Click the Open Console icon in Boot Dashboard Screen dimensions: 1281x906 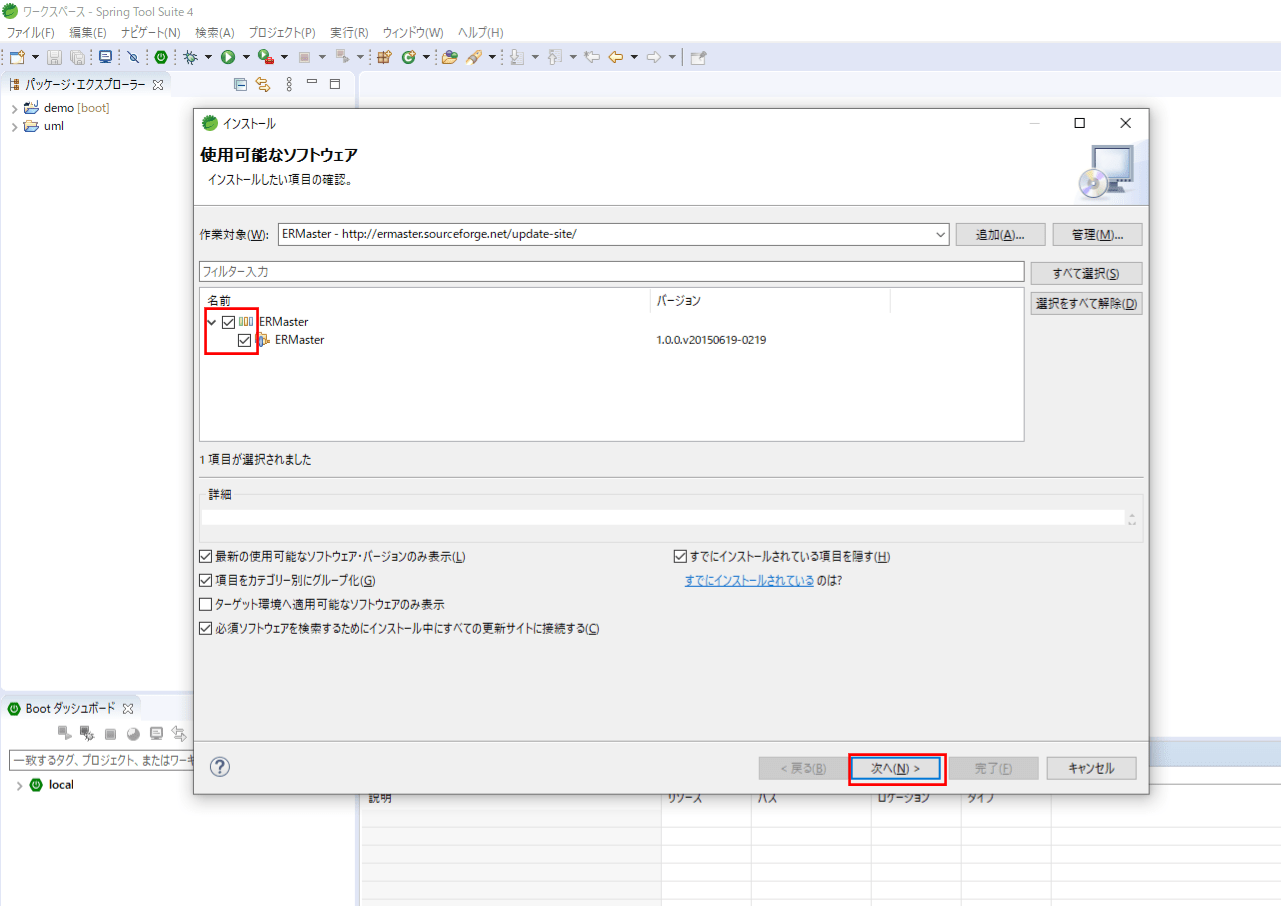[x=157, y=733]
